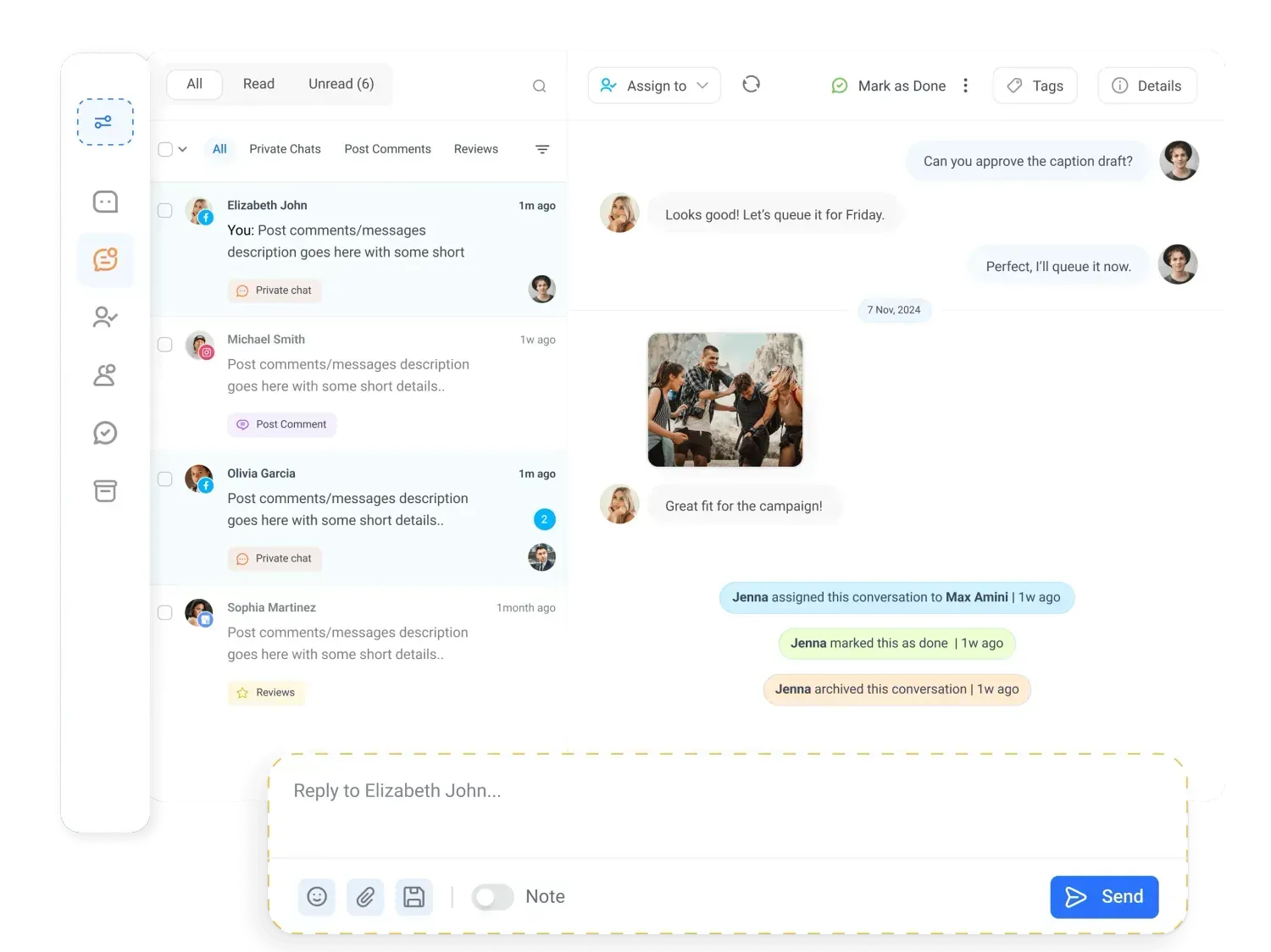This screenshot has height=952, width=1271.
Task: Open the three-dot overflow menu near Mark as Done
Action: (965, 85)
